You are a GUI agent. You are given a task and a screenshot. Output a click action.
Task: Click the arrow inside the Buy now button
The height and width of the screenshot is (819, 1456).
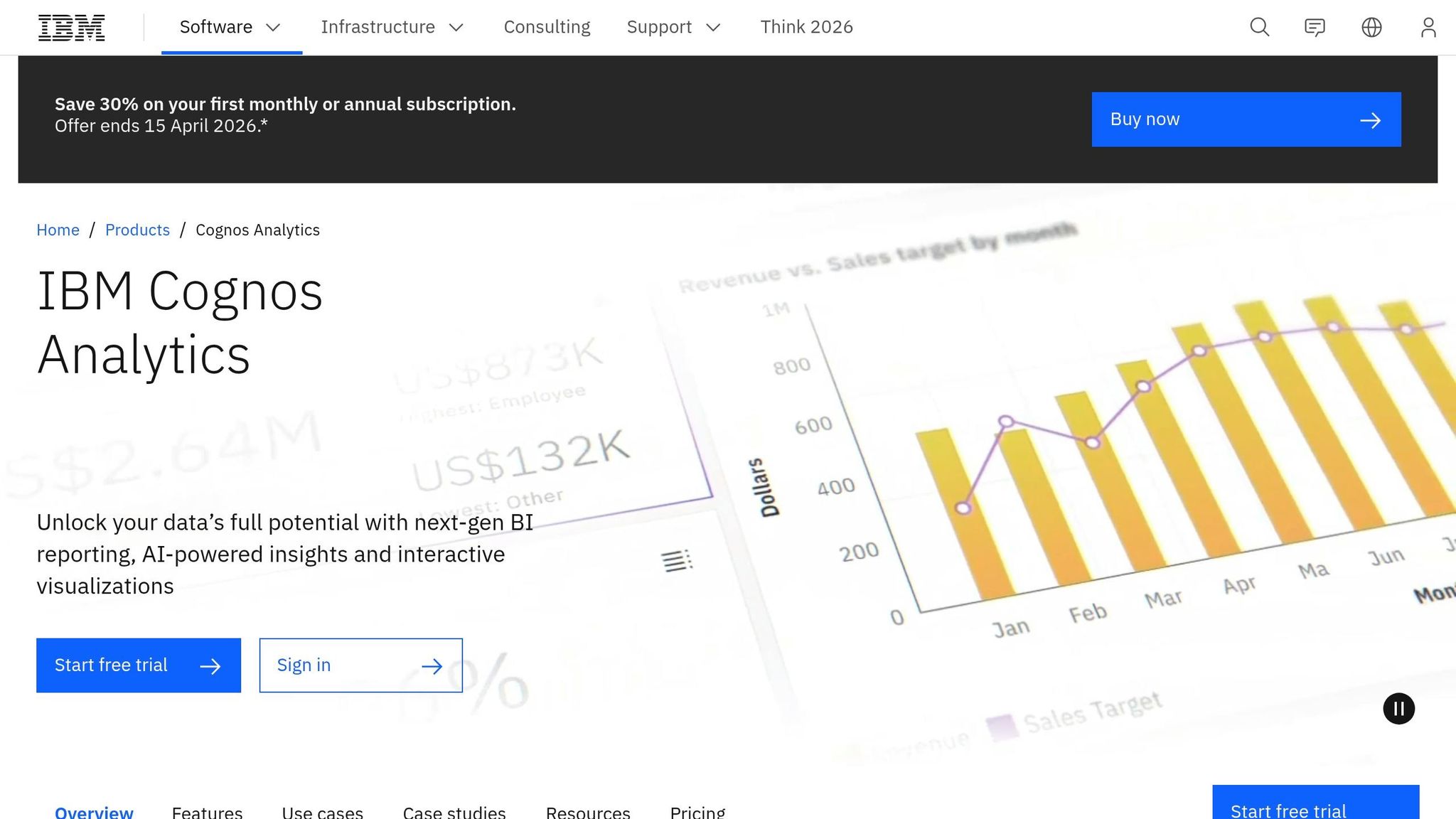(1371, 119)
